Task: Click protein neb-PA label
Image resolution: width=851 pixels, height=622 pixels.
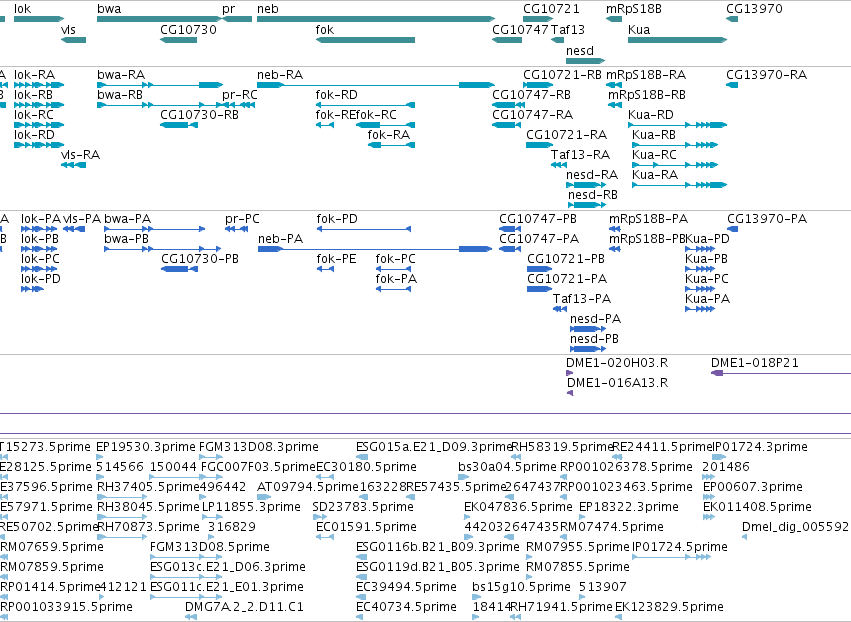Action: coord(281,239)
